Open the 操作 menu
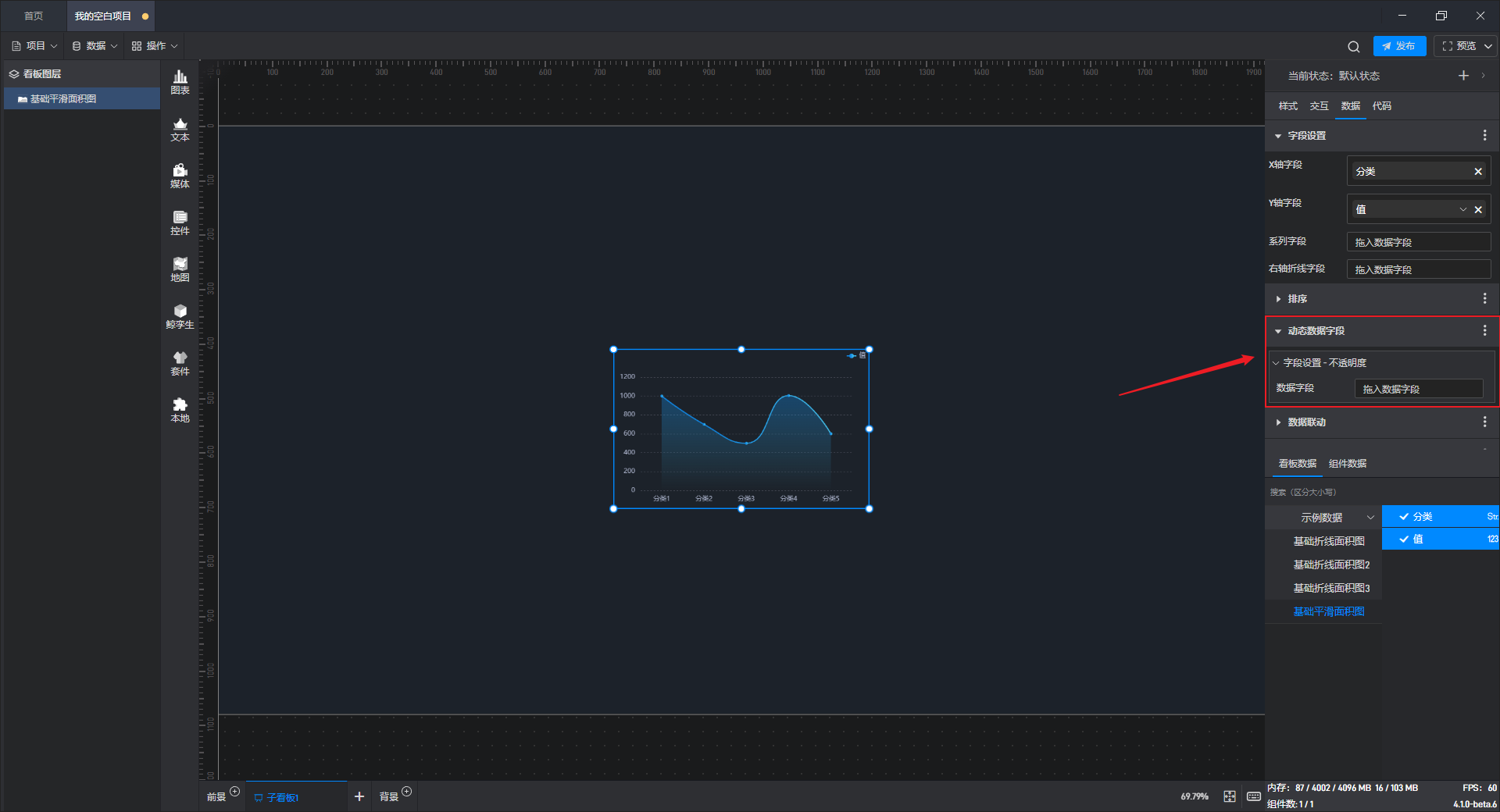 (155, 46)
